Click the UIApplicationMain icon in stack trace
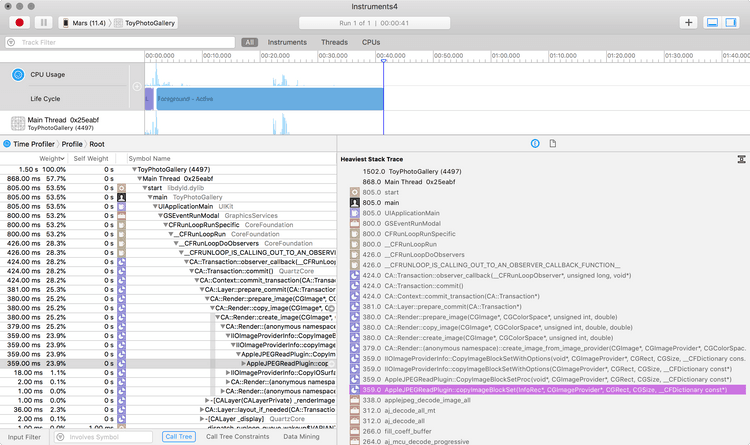Image resolution: width=750 pixels, height=445 pixels. pos(355,213)
